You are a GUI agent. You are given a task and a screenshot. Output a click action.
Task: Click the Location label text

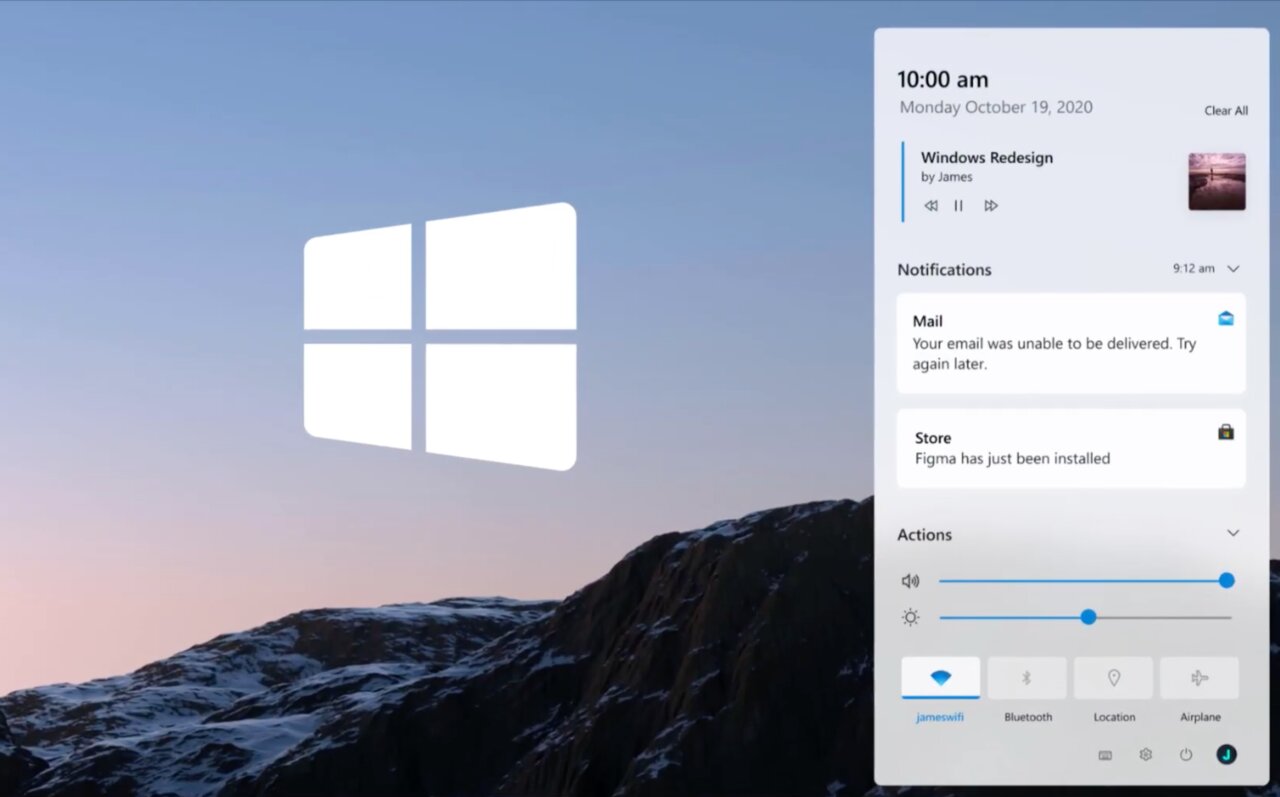click(1114, 717)
